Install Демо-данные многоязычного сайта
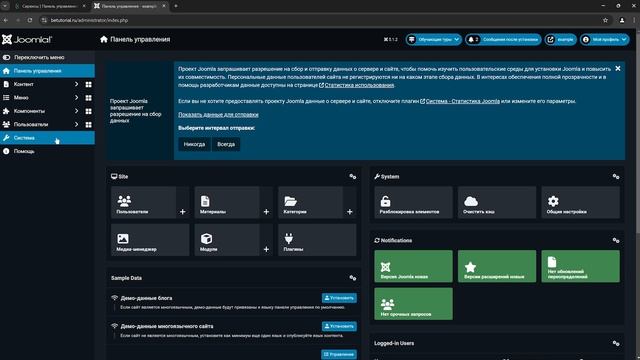 [339, 326]
